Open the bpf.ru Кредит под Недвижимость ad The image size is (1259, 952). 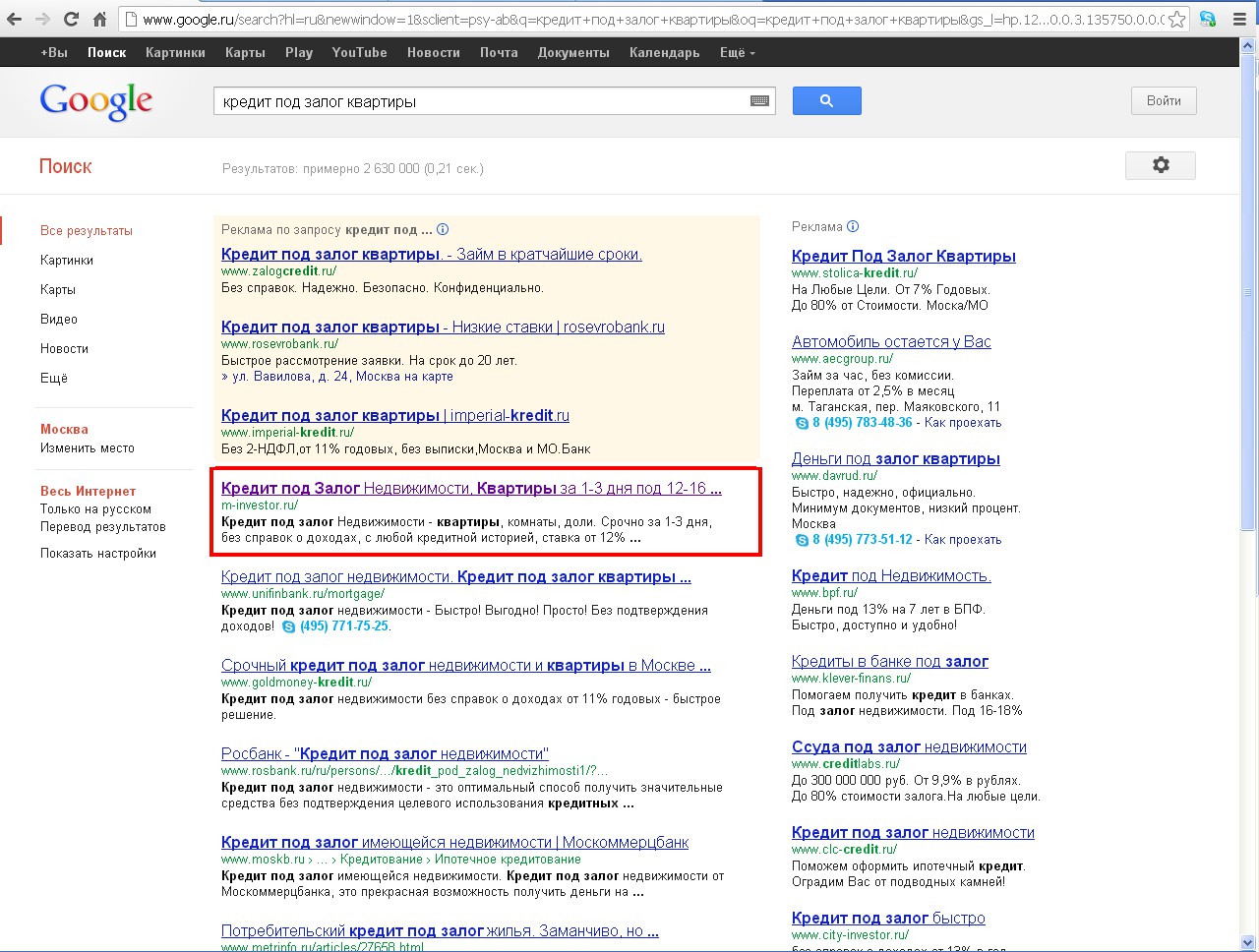point(891,575)
